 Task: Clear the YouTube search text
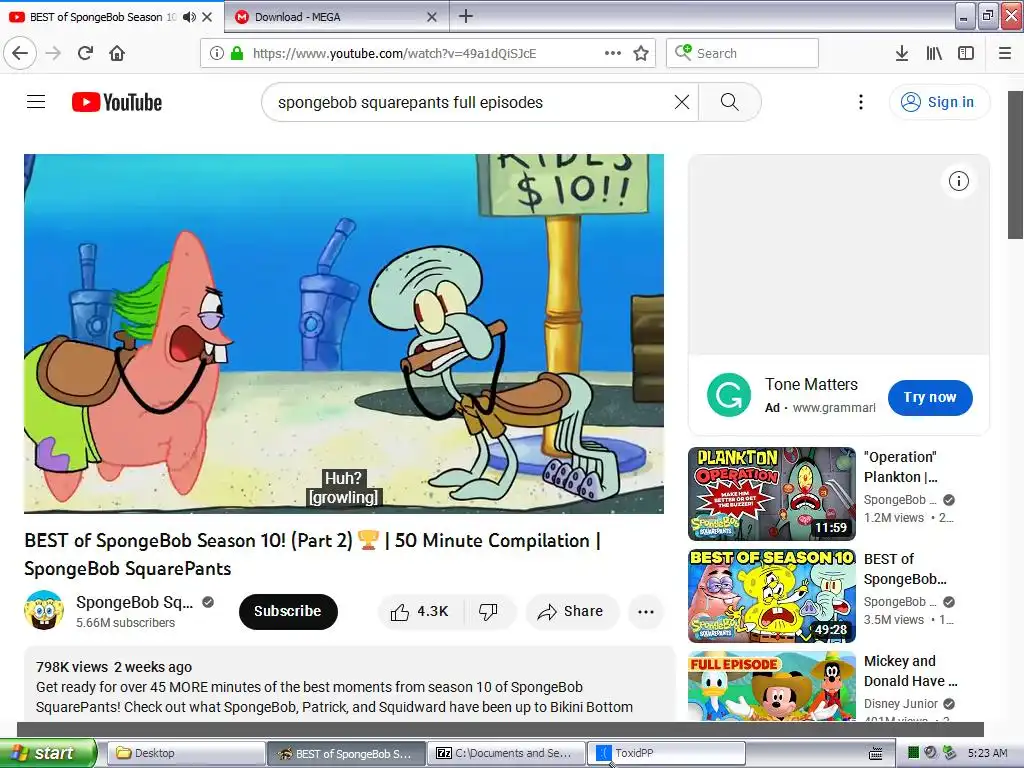(x=682, y=102)
